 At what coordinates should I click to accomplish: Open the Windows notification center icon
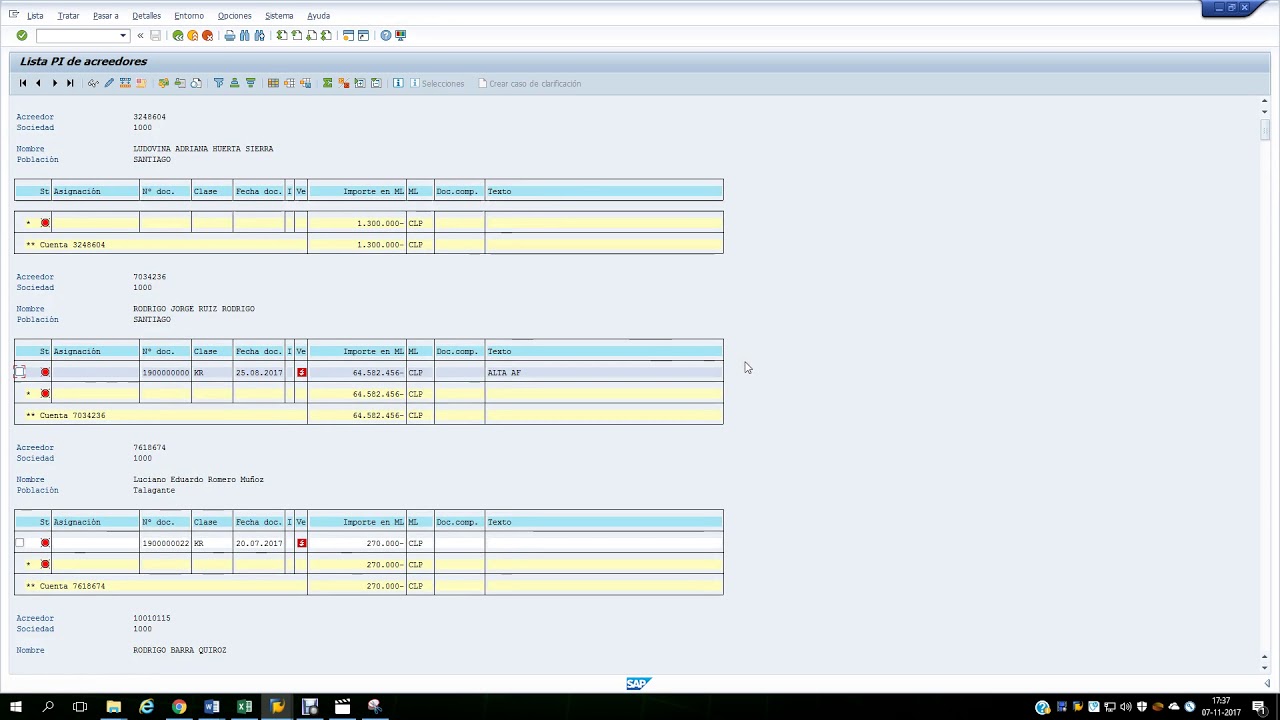point(1259,707)
